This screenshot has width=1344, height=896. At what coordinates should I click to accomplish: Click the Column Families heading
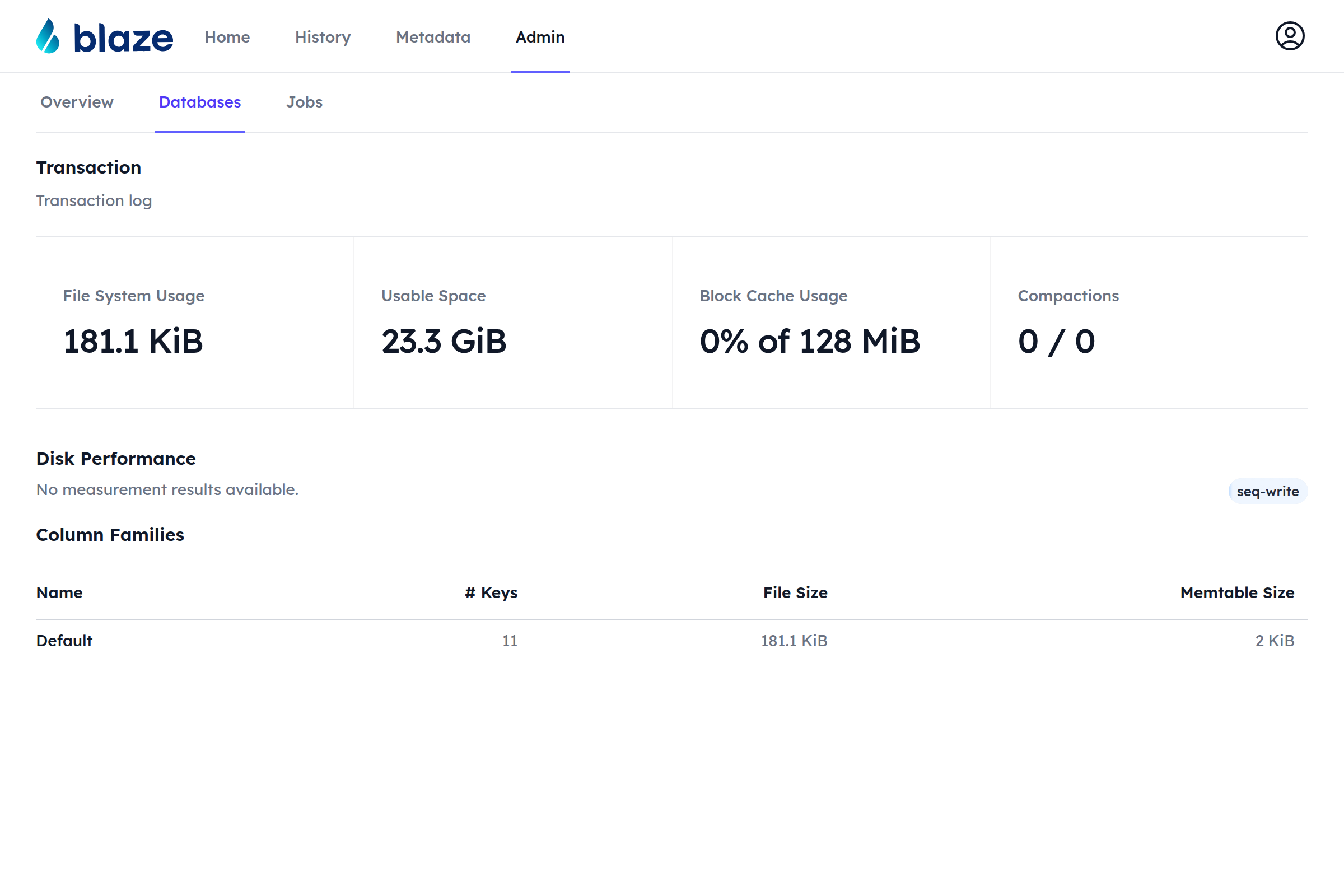(110, 535)
